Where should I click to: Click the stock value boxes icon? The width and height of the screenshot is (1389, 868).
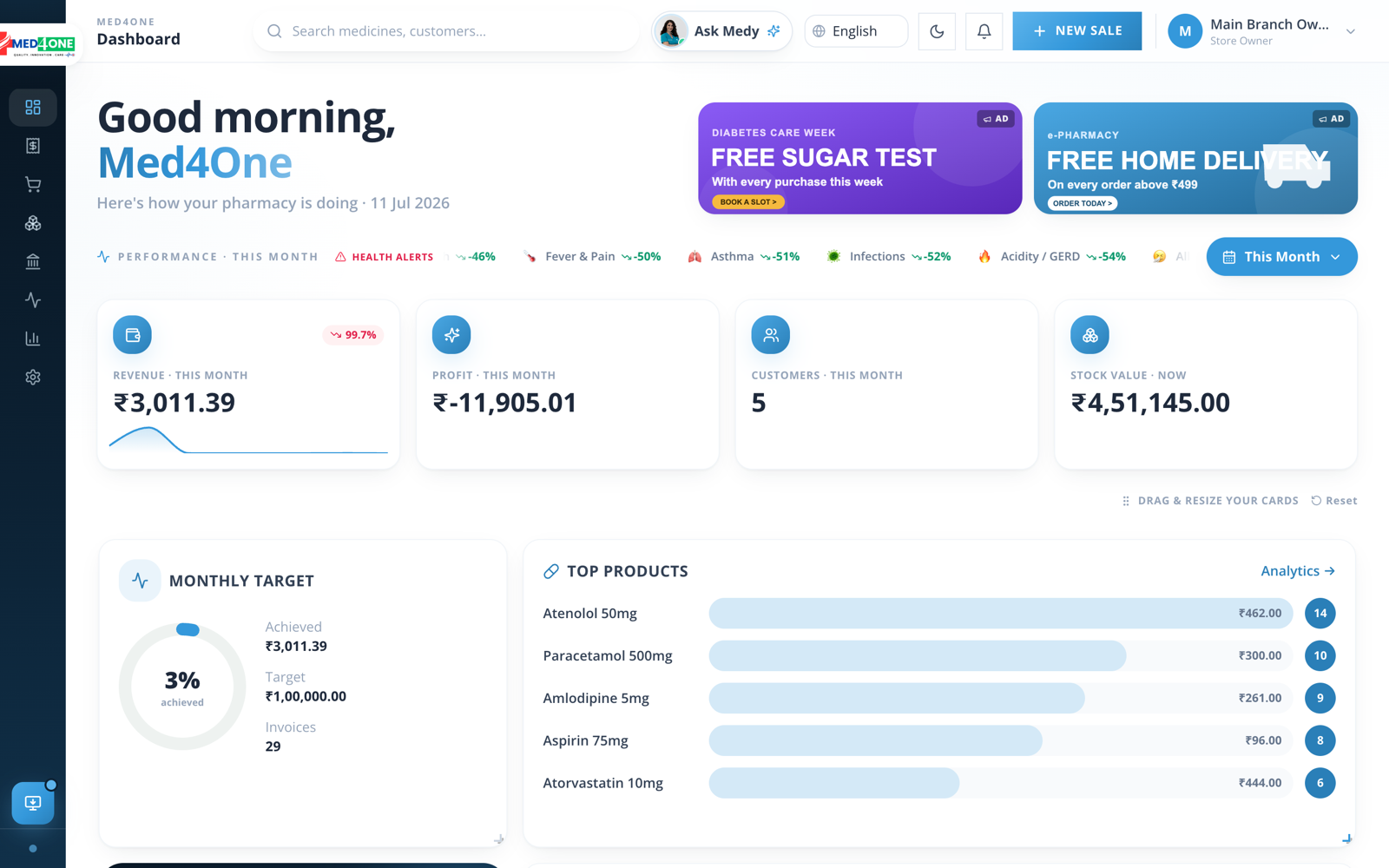point(1089,335)
